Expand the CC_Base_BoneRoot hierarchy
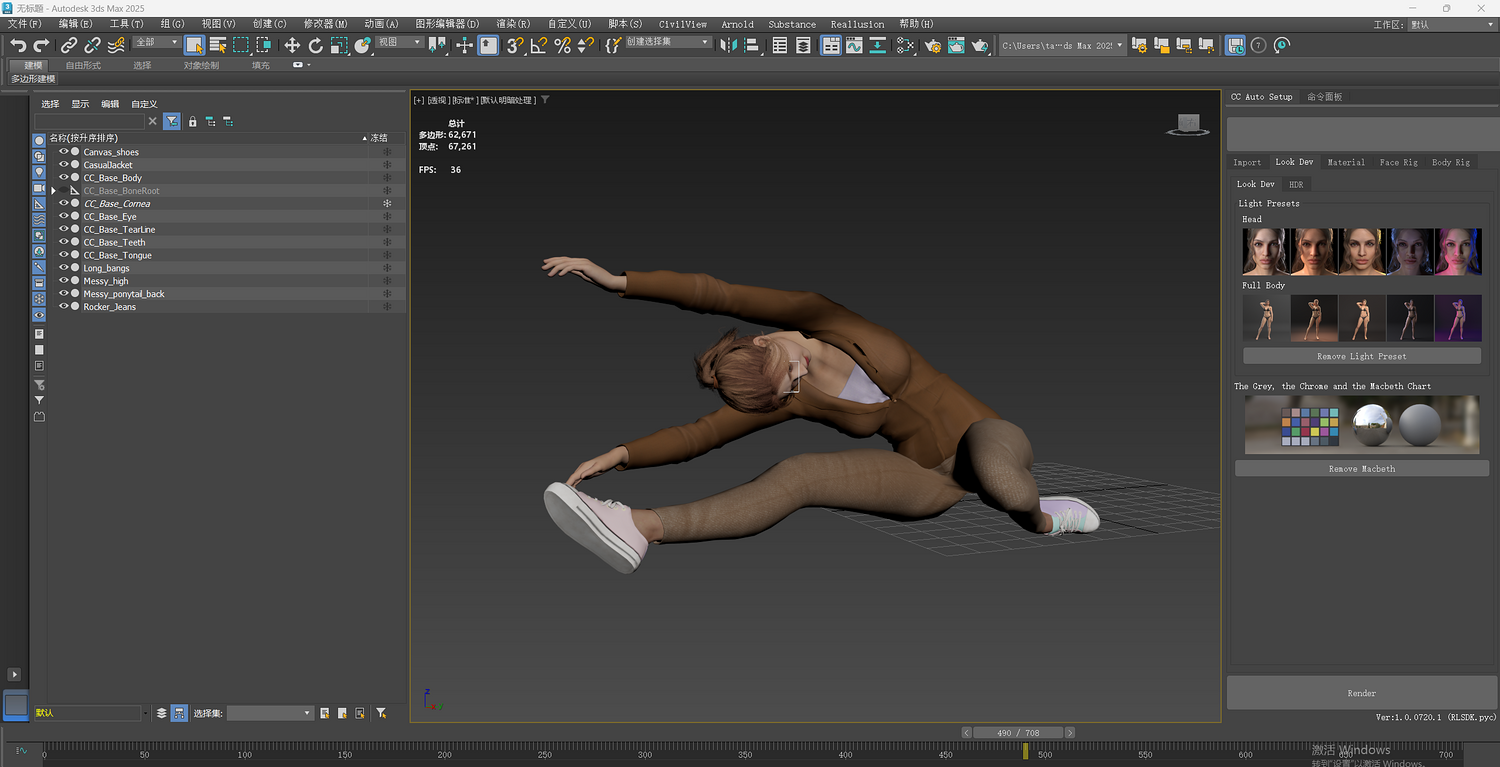The height and width of the screenshot is (767, 1500). [53, 191]
